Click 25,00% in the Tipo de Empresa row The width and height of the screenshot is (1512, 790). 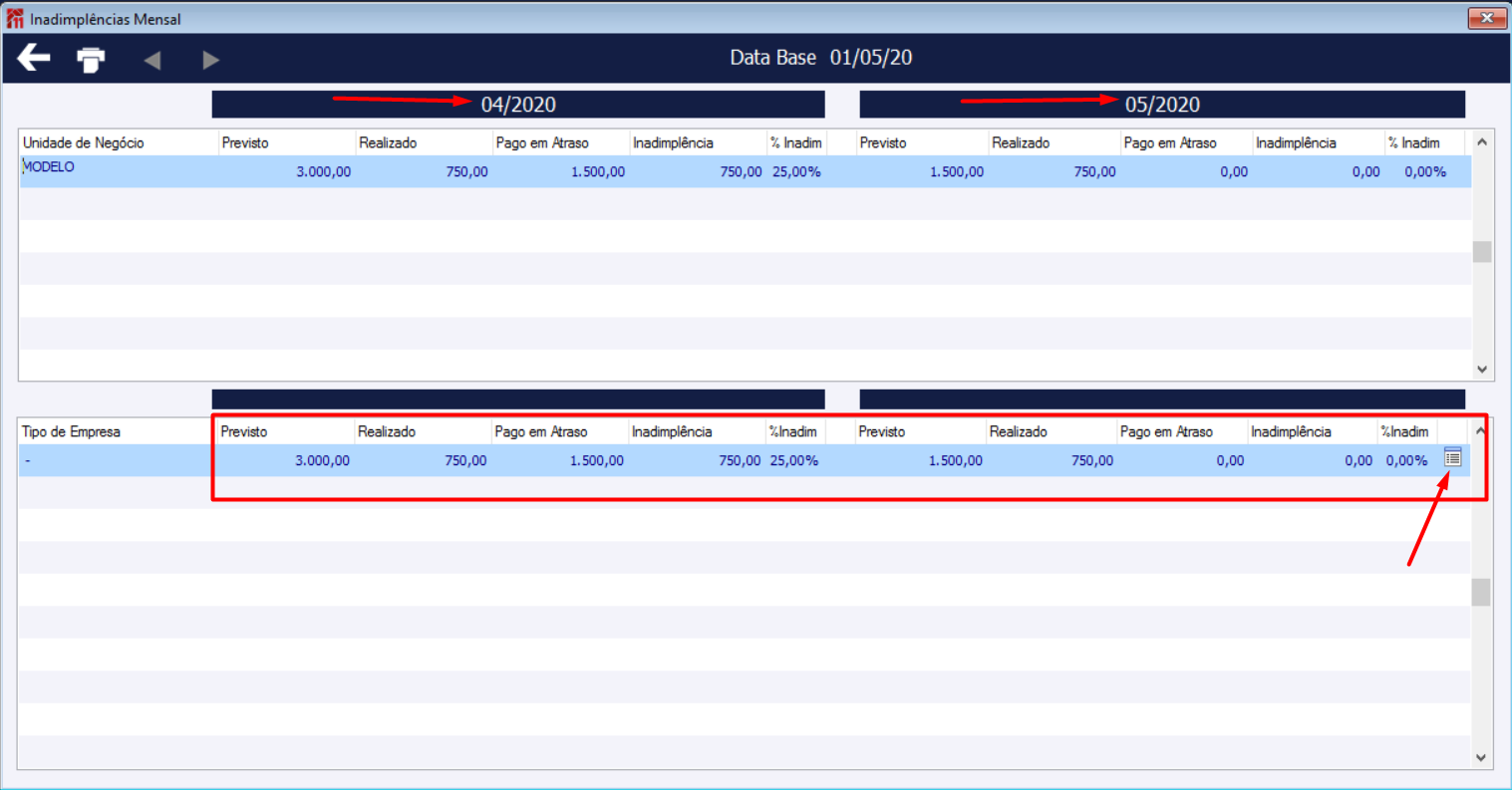click(x=794, y=460)
